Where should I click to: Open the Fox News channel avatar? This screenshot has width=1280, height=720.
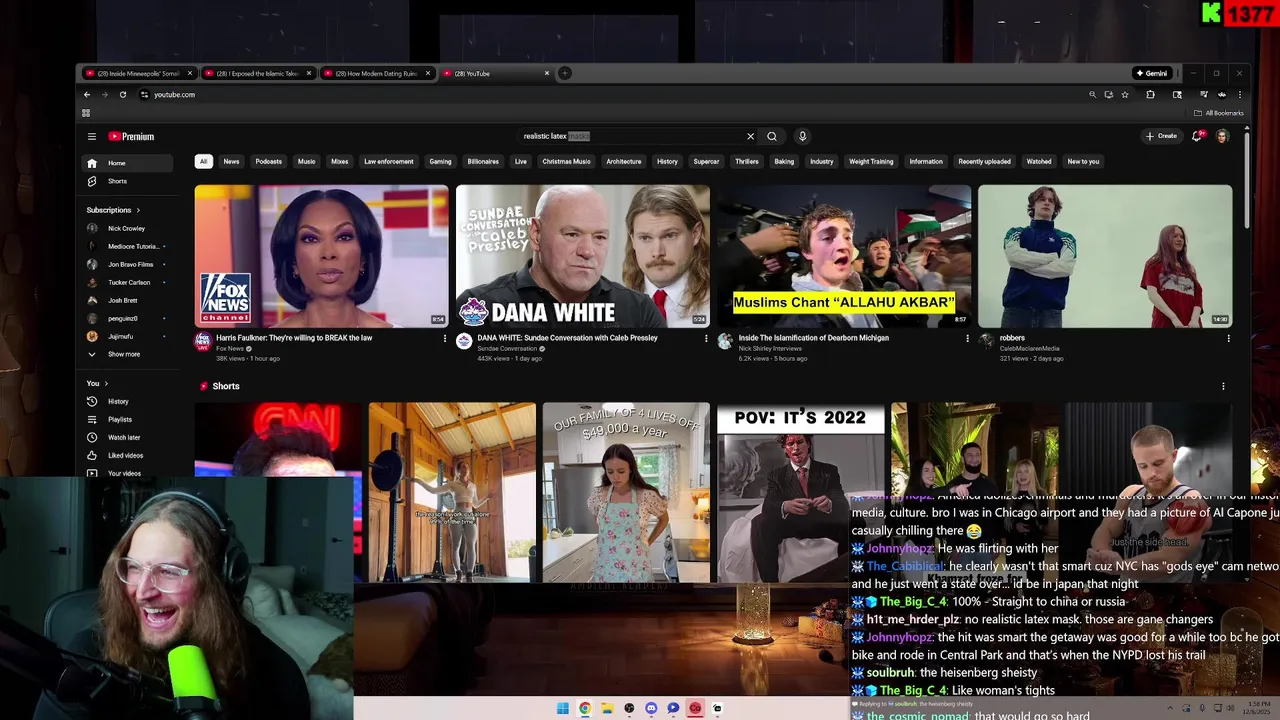coord(203,341)
